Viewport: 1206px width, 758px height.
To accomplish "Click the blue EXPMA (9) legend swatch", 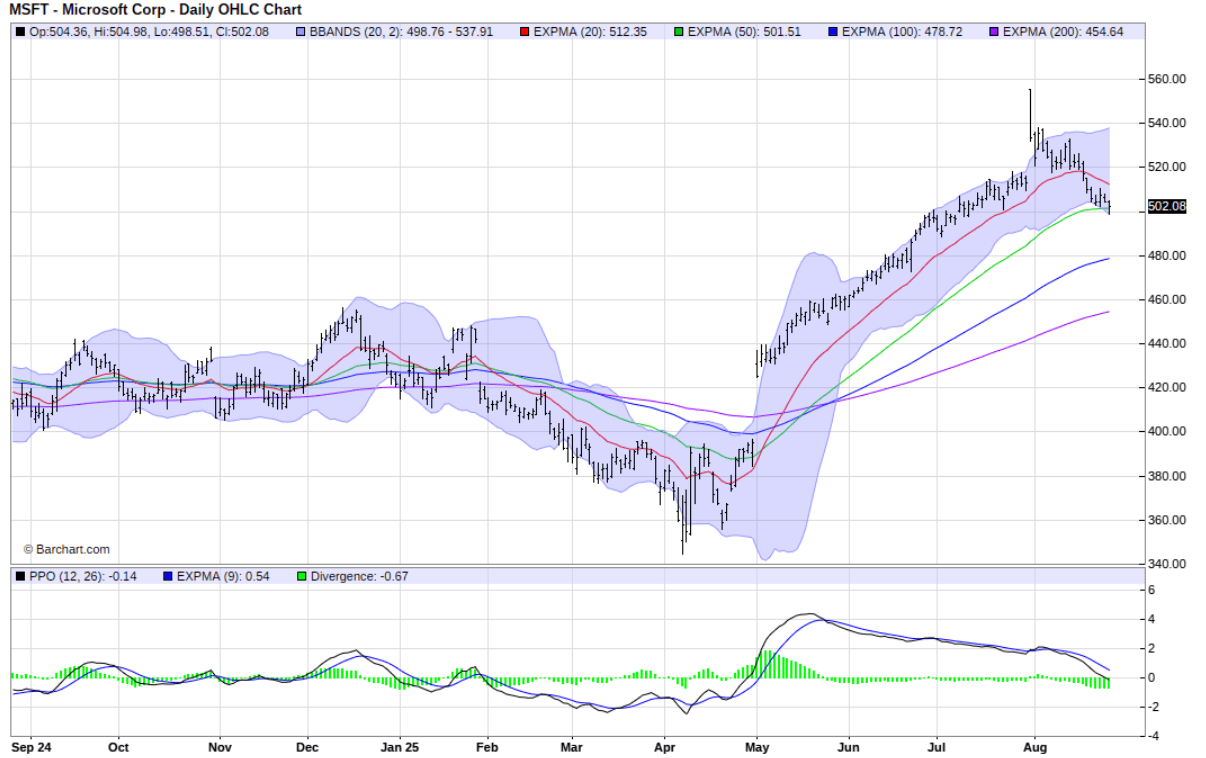I will [x=168, y=576].
